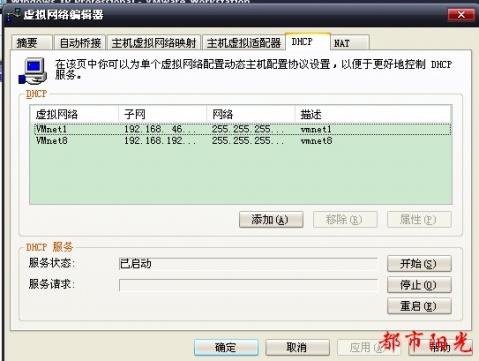Switch to the 摘要 tab
Viewport: 479px width, 361px height.
tap(32, 43)
